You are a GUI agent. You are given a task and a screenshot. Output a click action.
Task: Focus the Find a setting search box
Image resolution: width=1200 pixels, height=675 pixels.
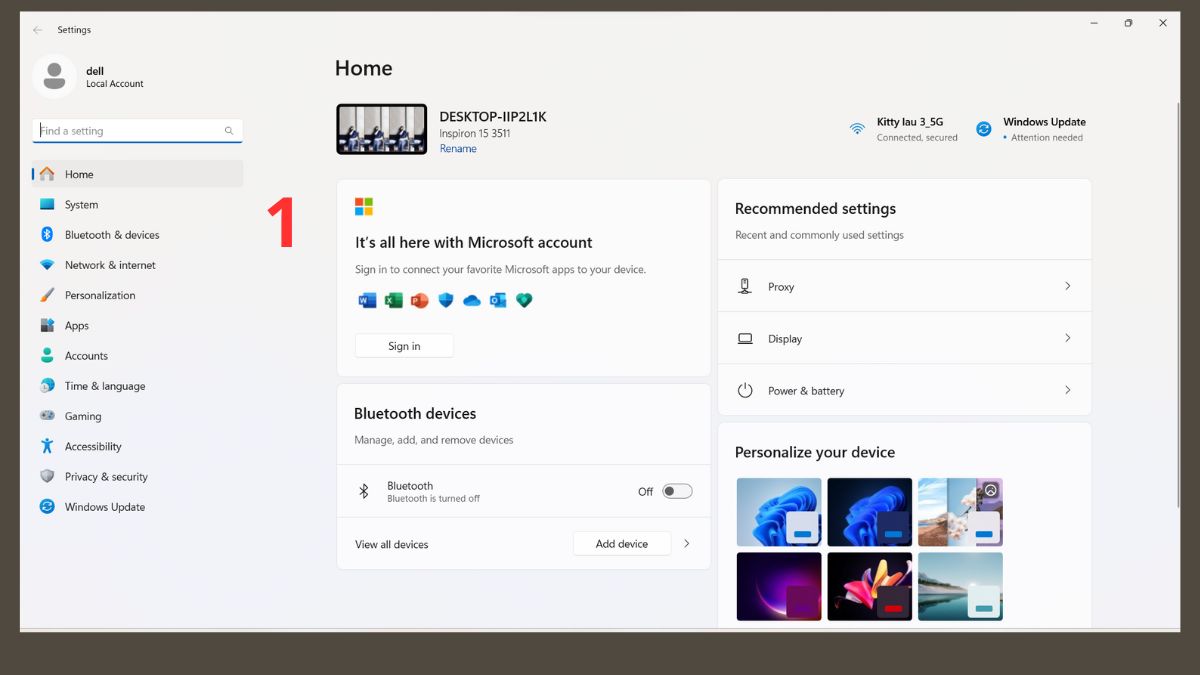coord(137,131)
